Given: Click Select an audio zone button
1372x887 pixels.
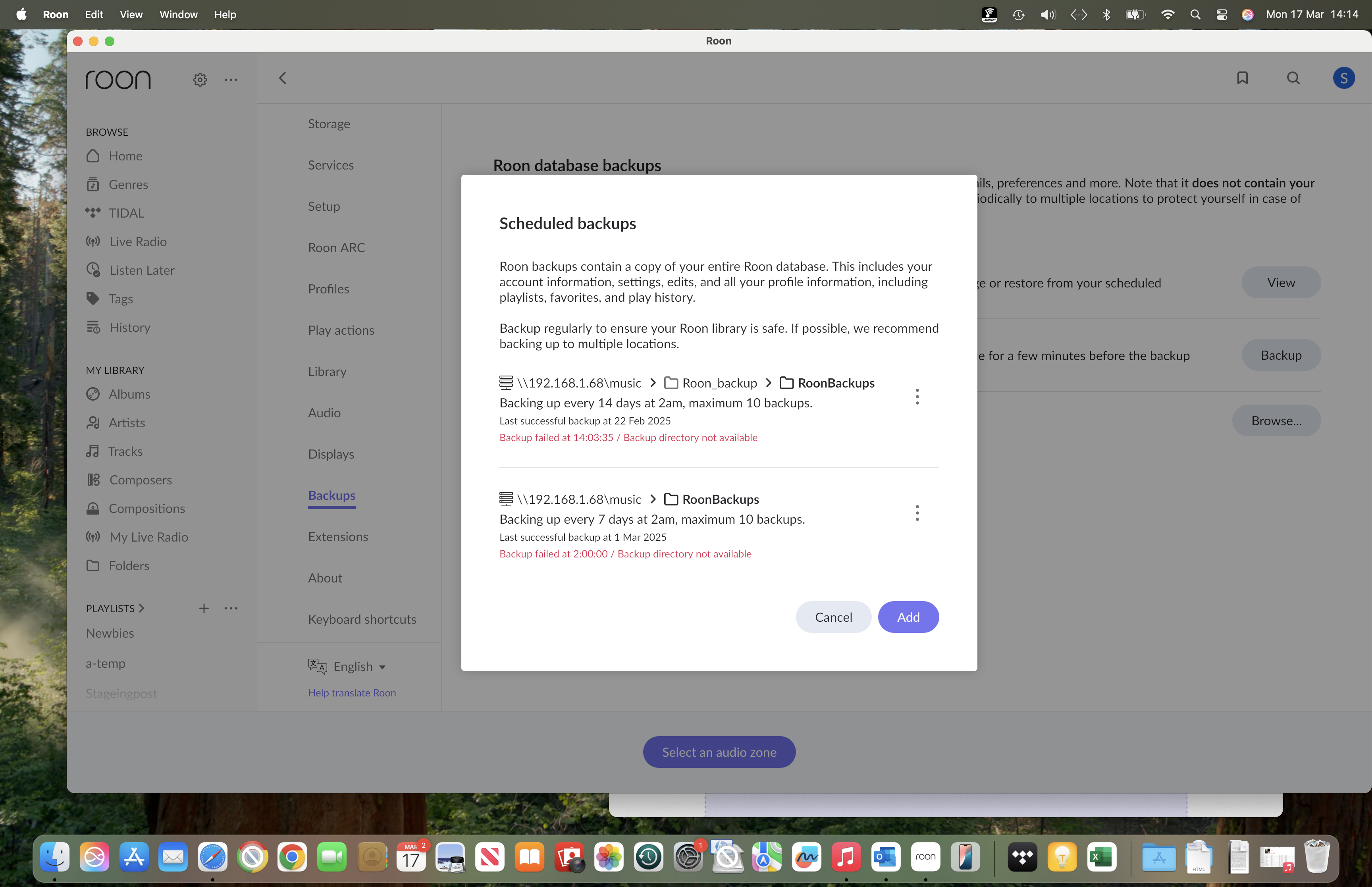Looking at the screenshot, I should pyautogui.click(x=719, y=752).
